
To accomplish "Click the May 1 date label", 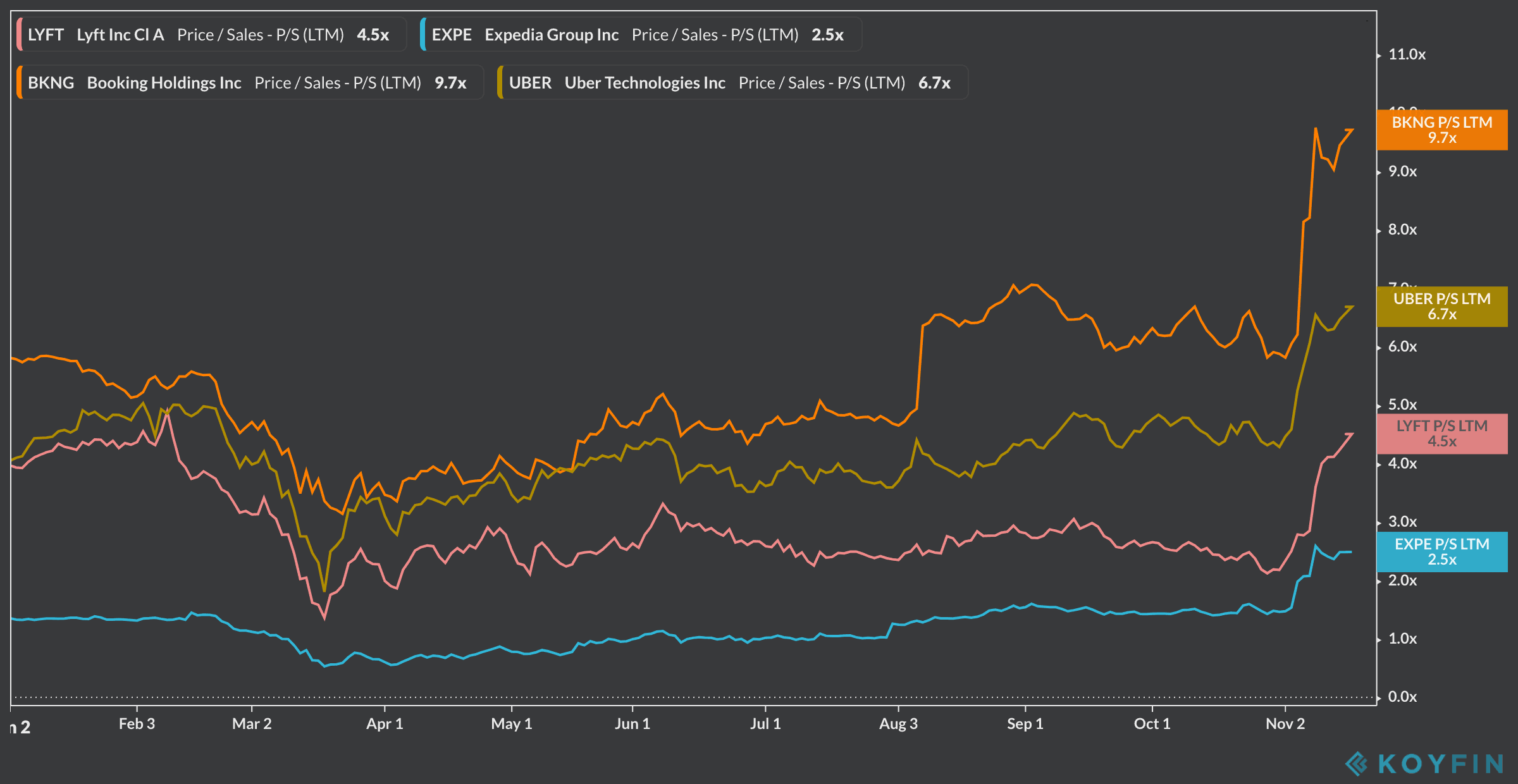I will point(512,724).
